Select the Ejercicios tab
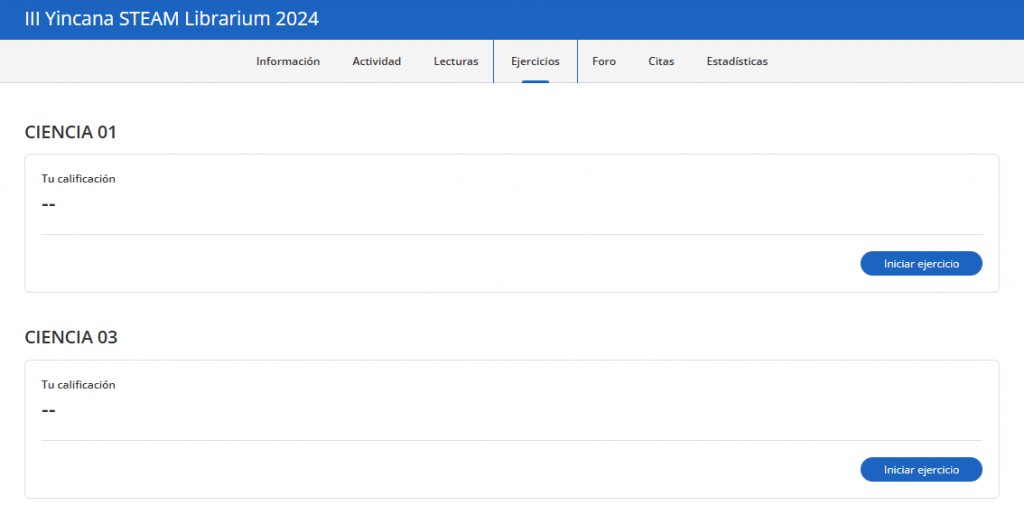 coord(535,61)
